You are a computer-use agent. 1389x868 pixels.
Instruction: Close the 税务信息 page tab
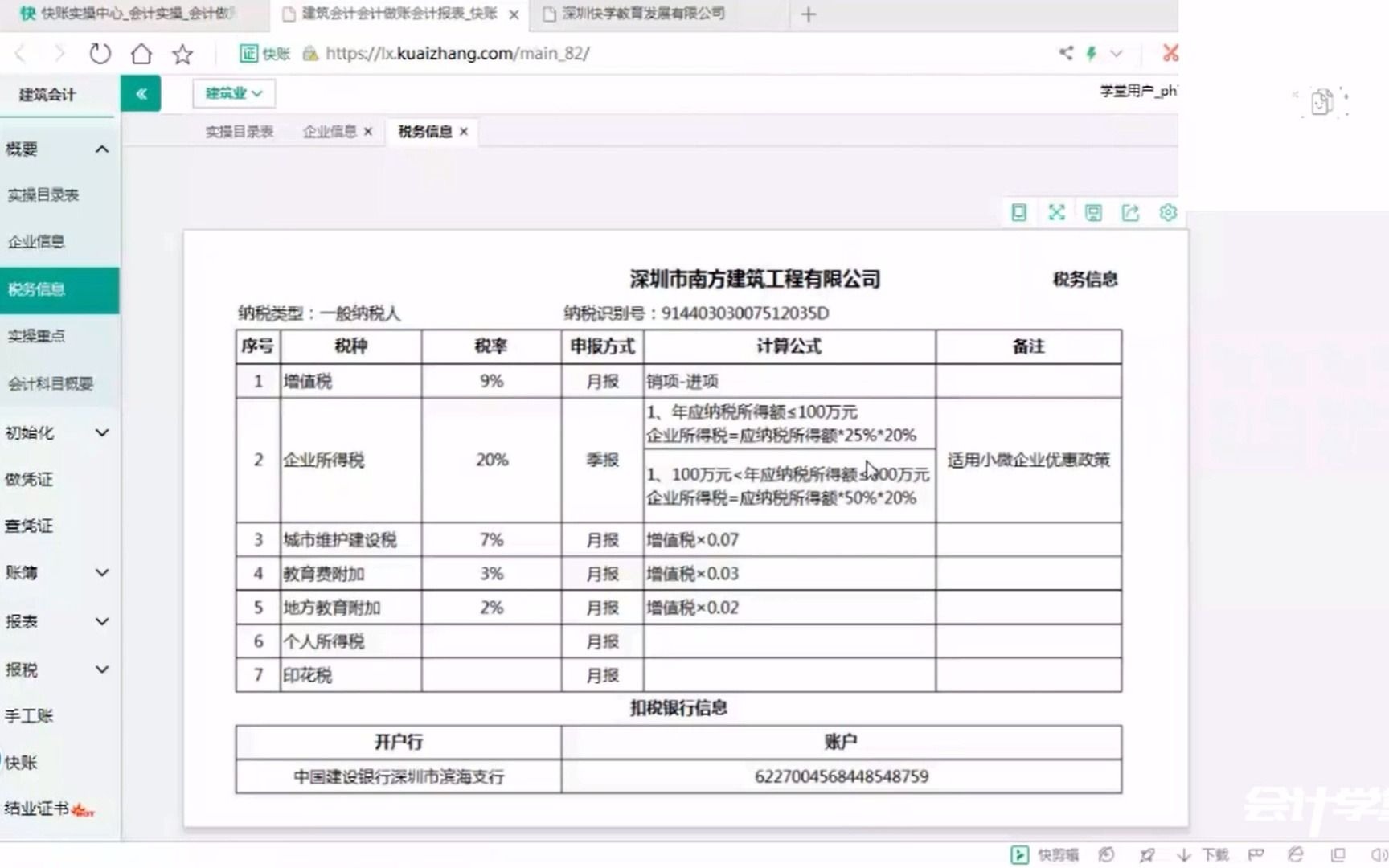pos(464,132)
